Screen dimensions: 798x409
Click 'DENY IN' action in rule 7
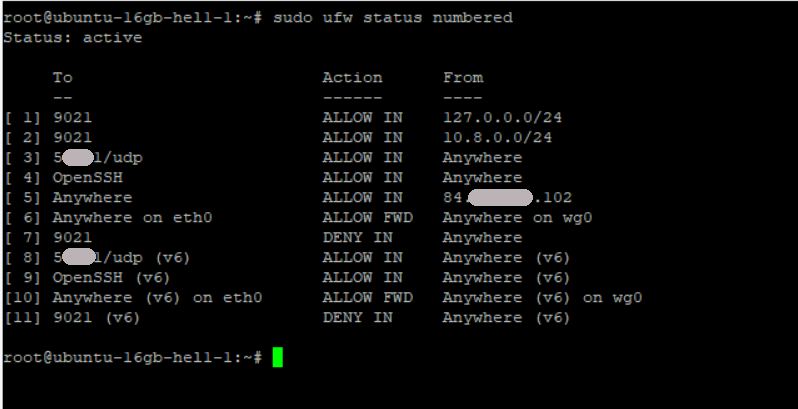tap(357, 237)
